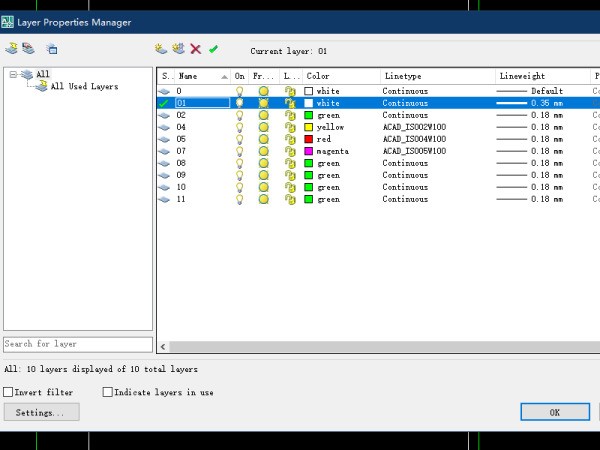Viewport: 600px width, 450px height.
Task: Select All Used Layers filter
Action: pyautogui.click(x=84, y=87)
